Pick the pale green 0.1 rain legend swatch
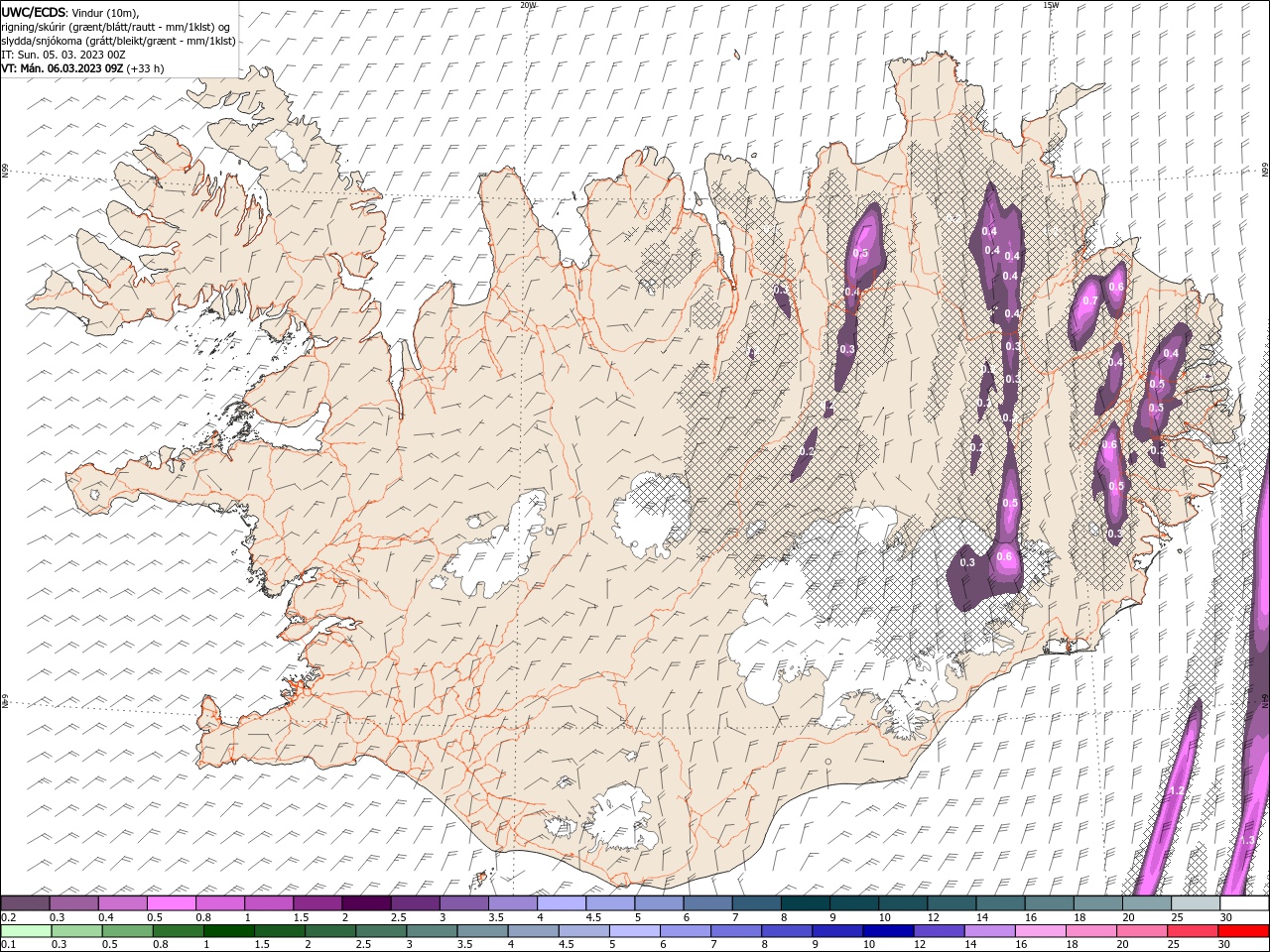 [x=26, y=931]
